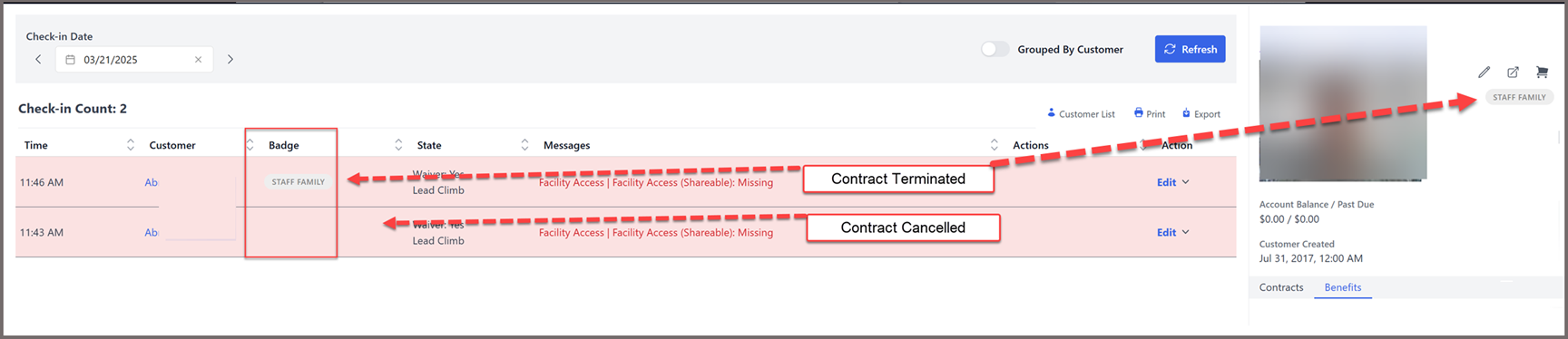
Task: Switch to the Contracts tab
Action: [x=1280, y=287]
